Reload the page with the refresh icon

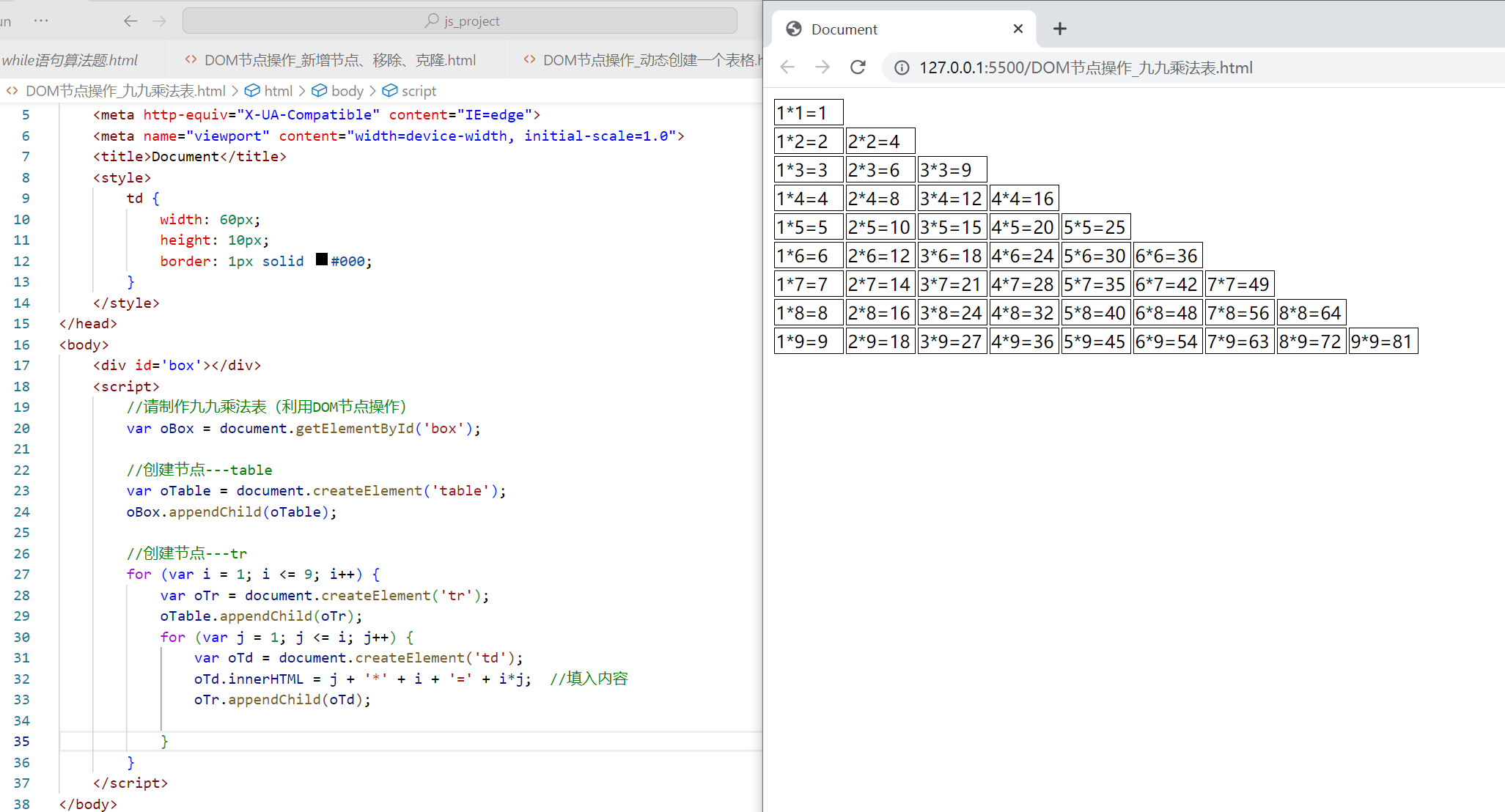pyautogui.click(x=858, y=67)
